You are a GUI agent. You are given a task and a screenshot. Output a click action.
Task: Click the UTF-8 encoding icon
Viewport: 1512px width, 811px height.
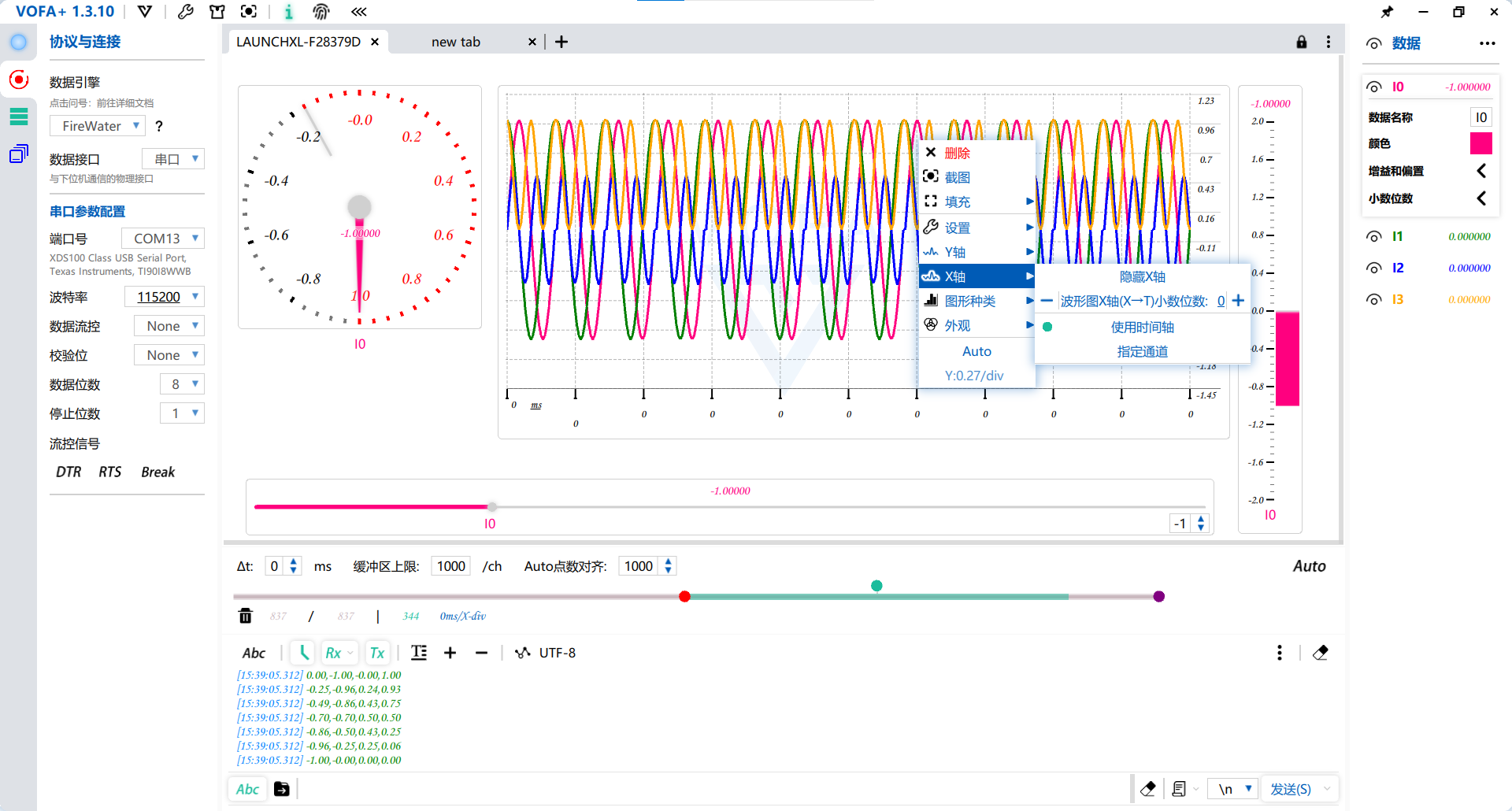522,653
